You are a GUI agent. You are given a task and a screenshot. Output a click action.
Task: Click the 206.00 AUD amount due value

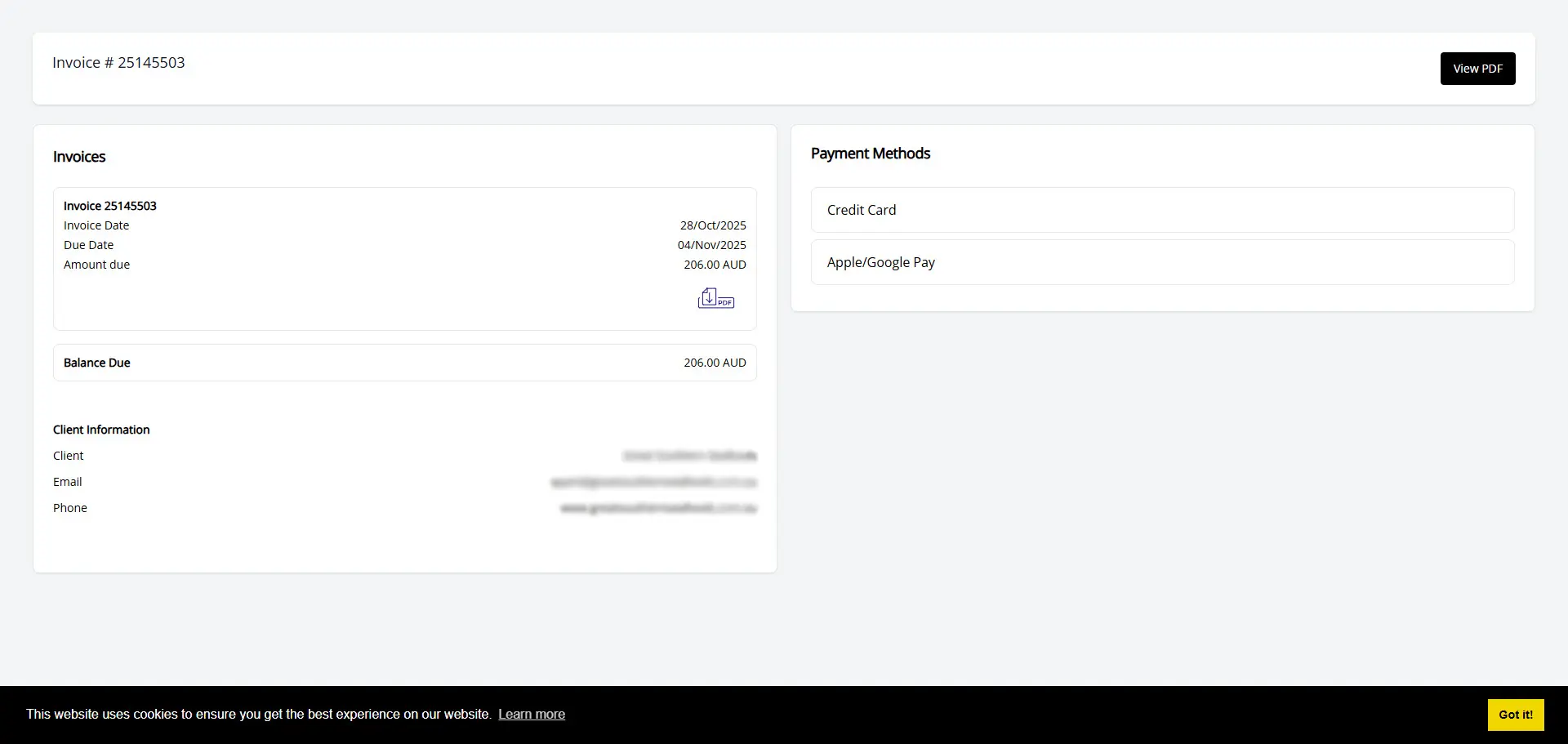coord(715,265)
